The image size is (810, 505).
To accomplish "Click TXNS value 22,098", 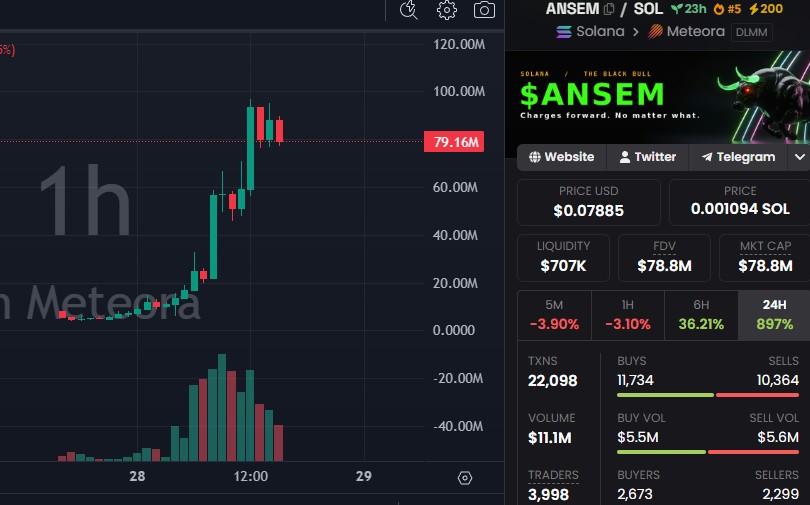I will (552, 381).
